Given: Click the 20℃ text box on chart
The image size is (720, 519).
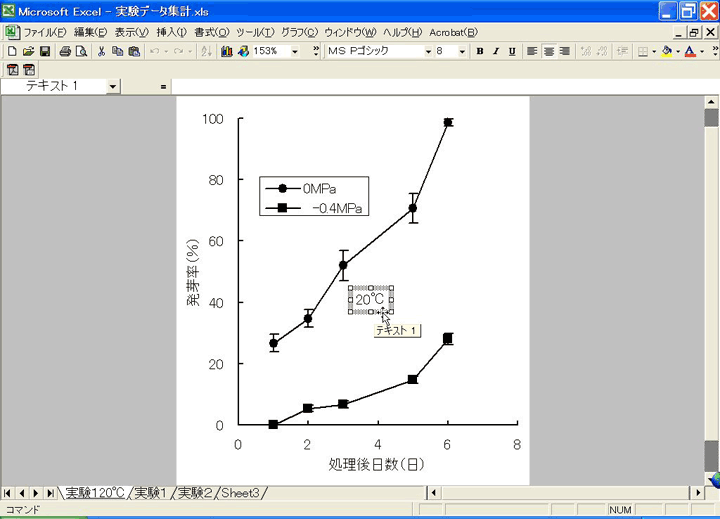Looking at the screenshot, I should tap(370, 298).
